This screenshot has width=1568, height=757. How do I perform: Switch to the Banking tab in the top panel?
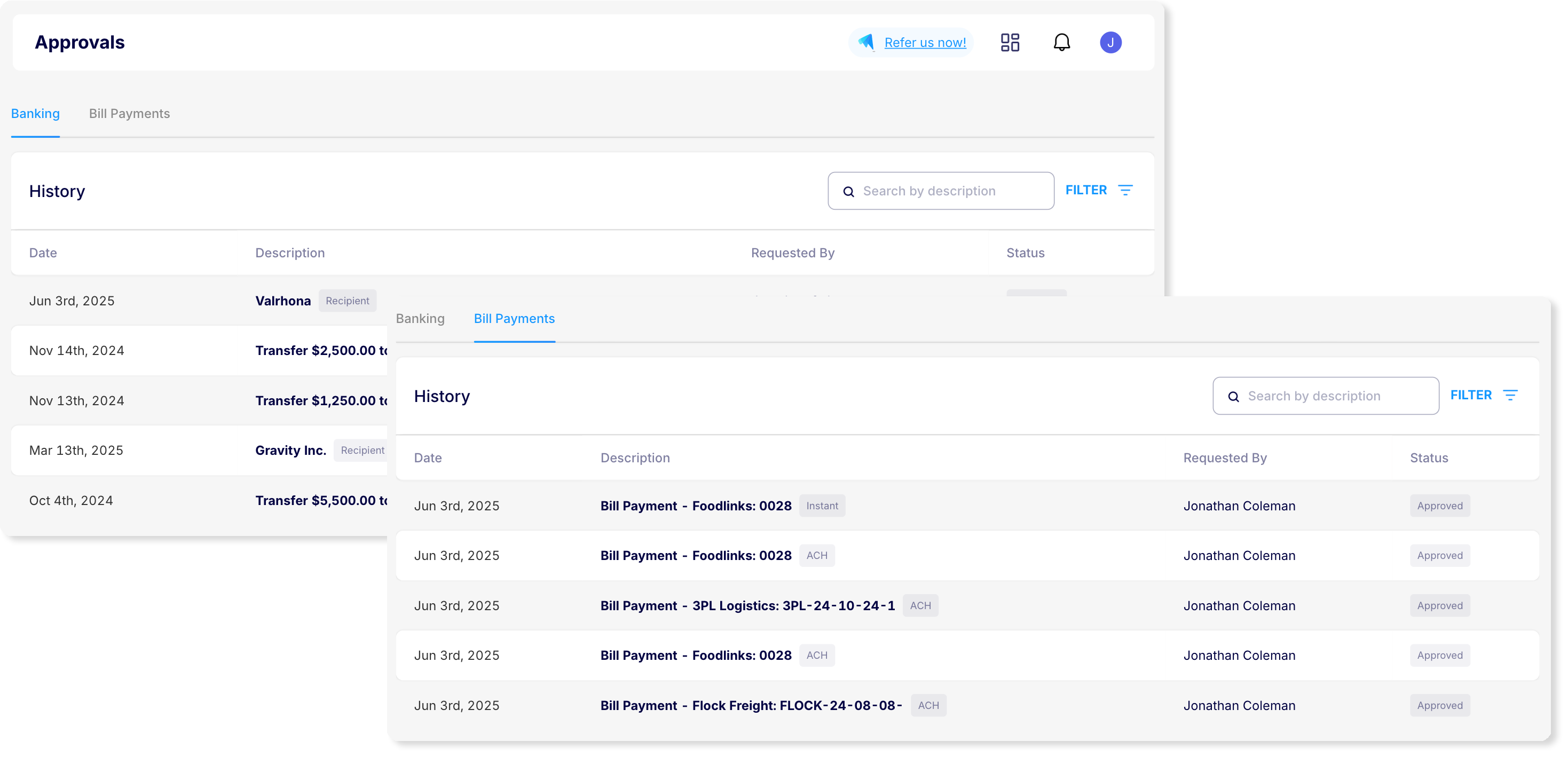click(x=35, y=114)
